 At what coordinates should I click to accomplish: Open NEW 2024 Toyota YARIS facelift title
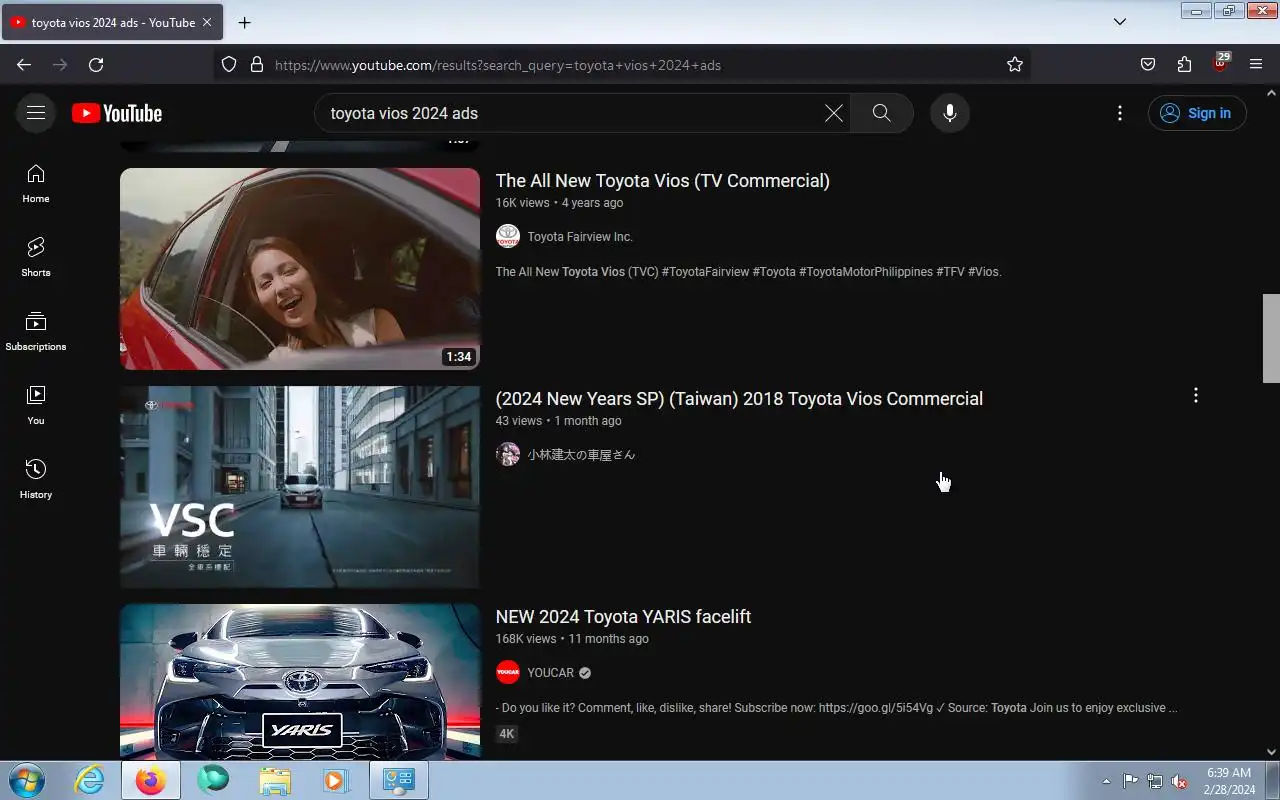click(623, 617)
